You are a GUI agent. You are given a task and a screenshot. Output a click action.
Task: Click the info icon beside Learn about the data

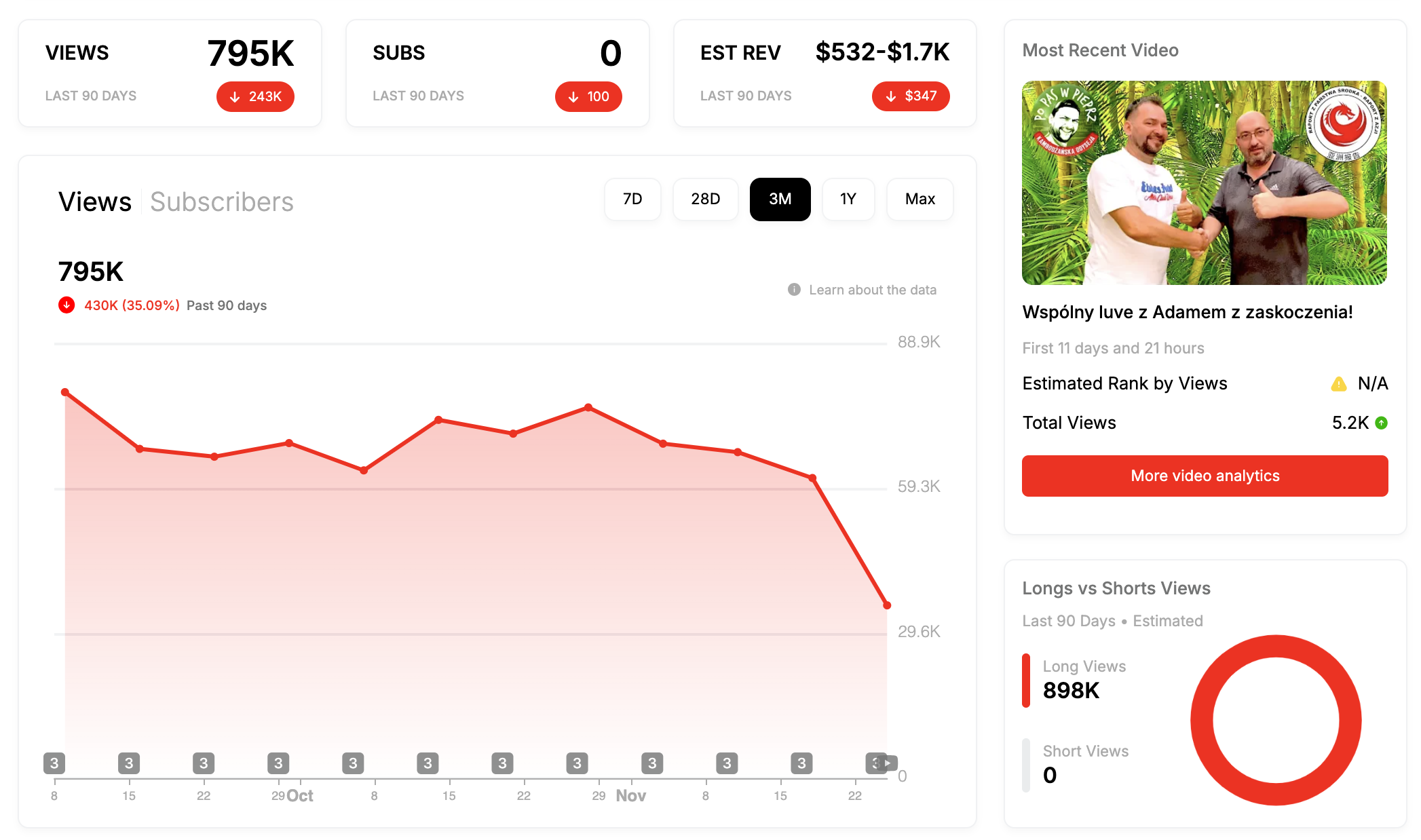(x=794, y=290)
